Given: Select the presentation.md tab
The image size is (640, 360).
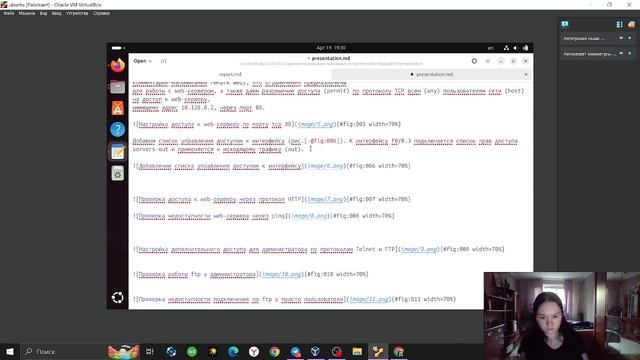Looking at the screenshot, I should pyautogui.click(x=432, y=74).
